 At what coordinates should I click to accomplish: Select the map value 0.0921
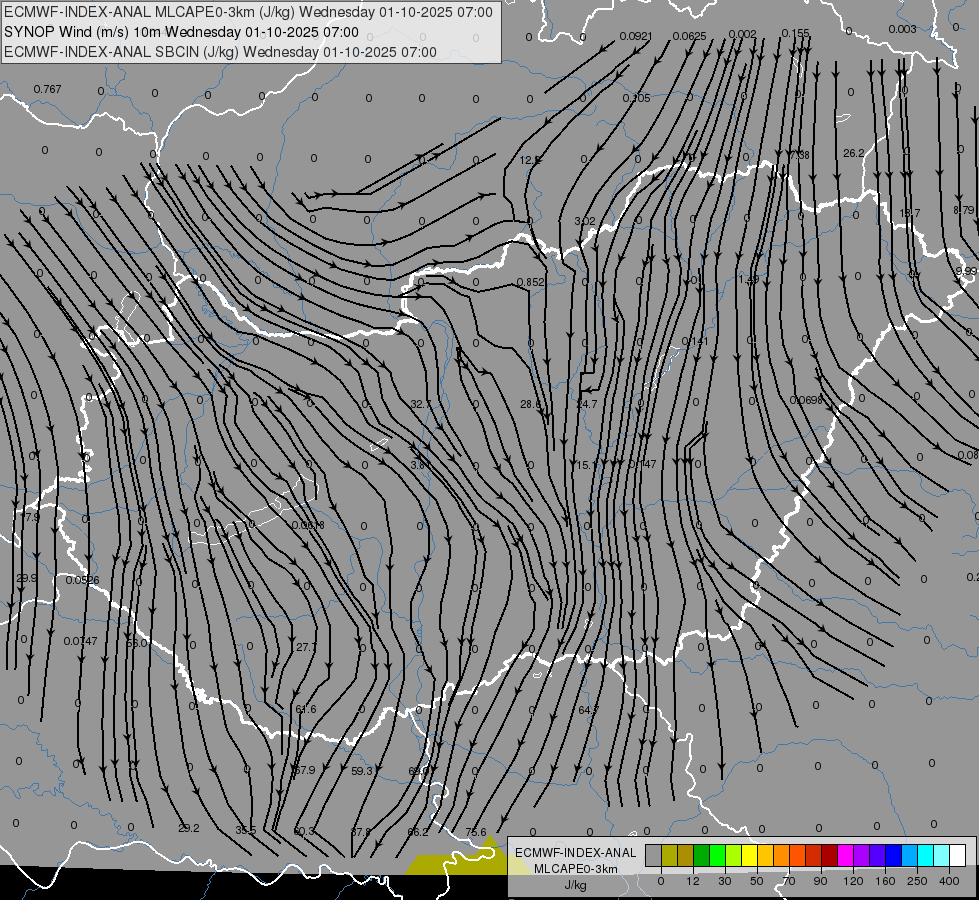pyautogui.click(x=636, y=36)
